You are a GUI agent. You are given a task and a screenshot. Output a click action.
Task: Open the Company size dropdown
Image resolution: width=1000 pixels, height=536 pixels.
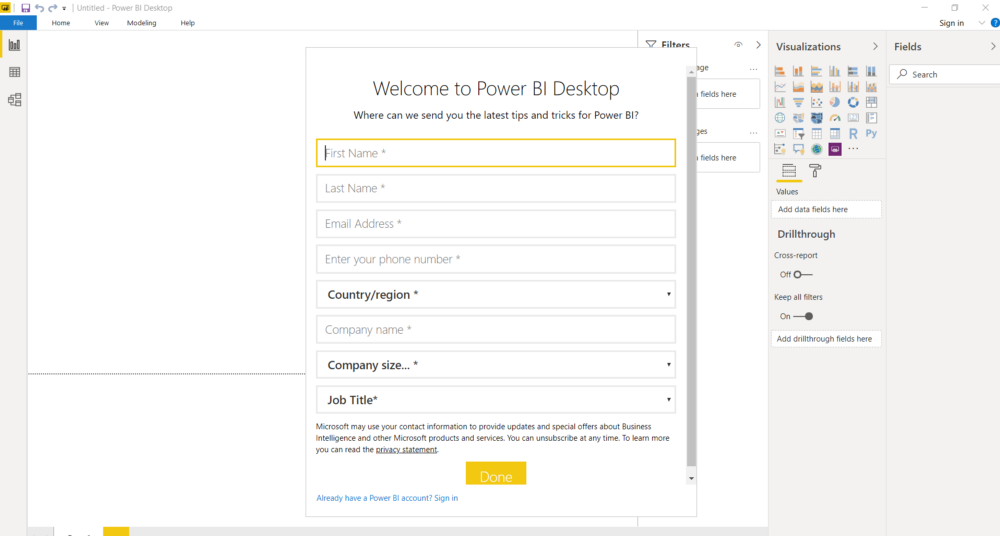[x=496, y=364]
